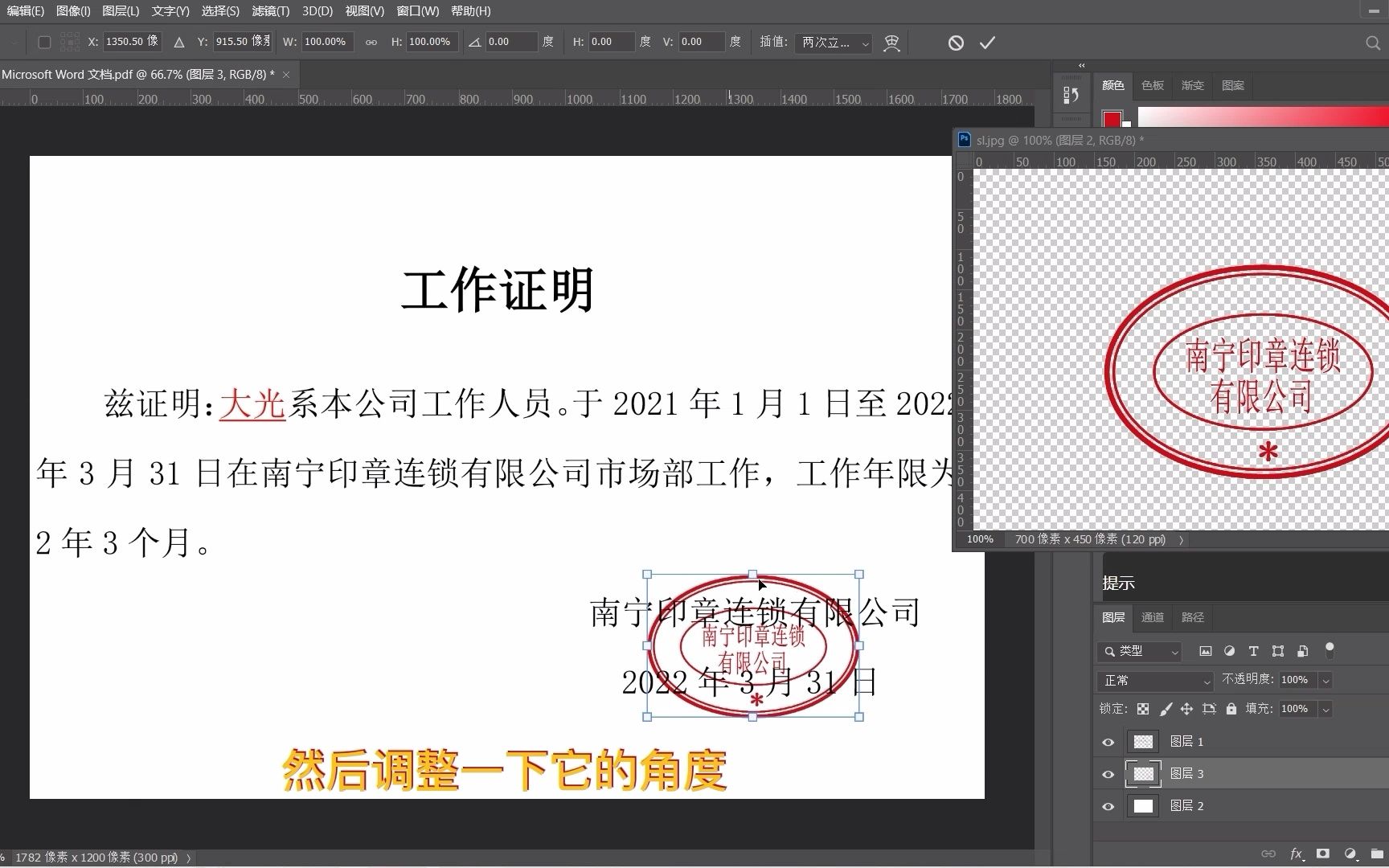
Task: Click the rotation angle icon
Action: click(475, 43)
